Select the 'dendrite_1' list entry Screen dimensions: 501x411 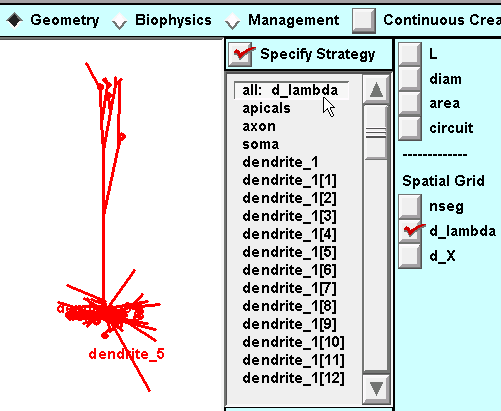[280, 162]
